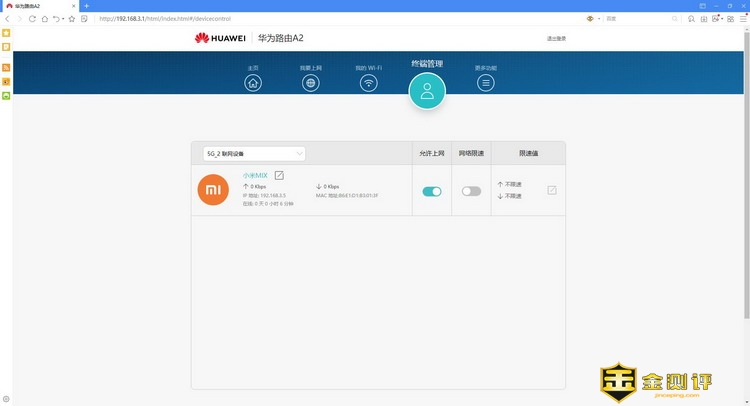Click the Huawei logo in header

tap(219, 39)
